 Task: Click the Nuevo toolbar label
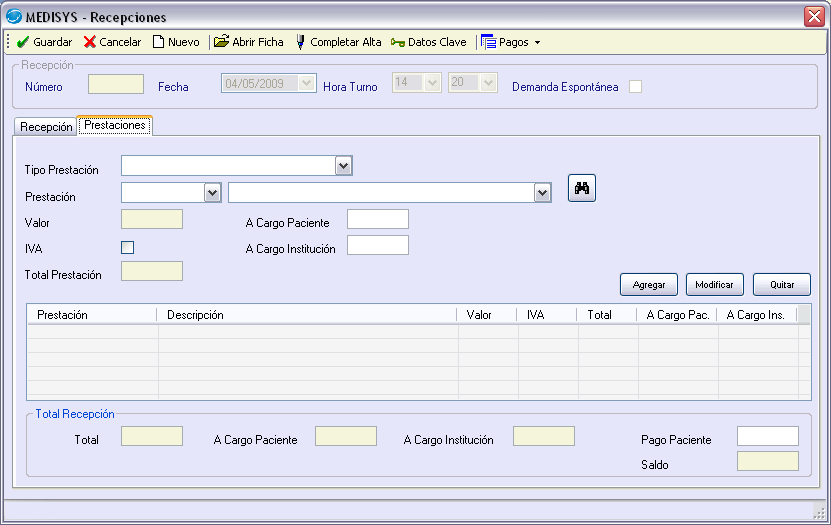pos(184,42)
